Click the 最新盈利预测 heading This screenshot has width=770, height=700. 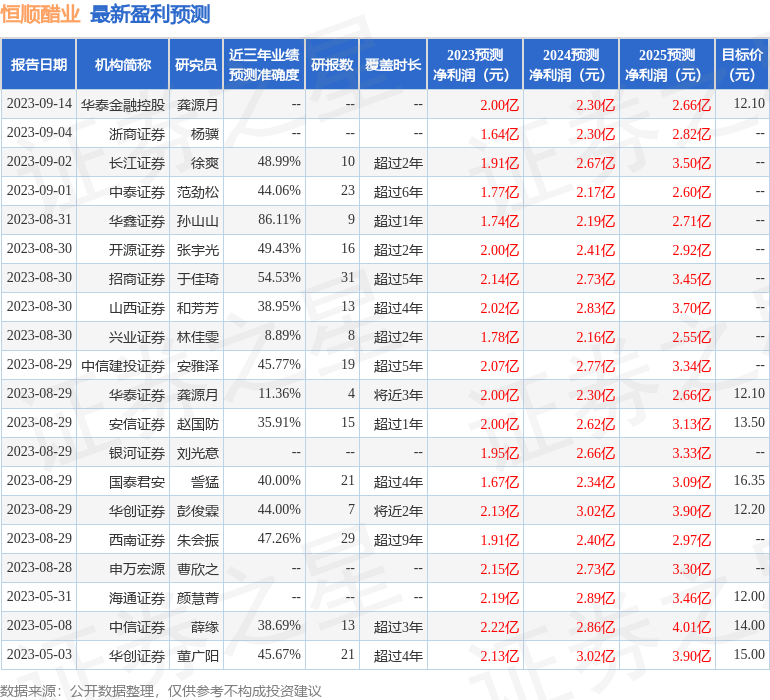150,14
